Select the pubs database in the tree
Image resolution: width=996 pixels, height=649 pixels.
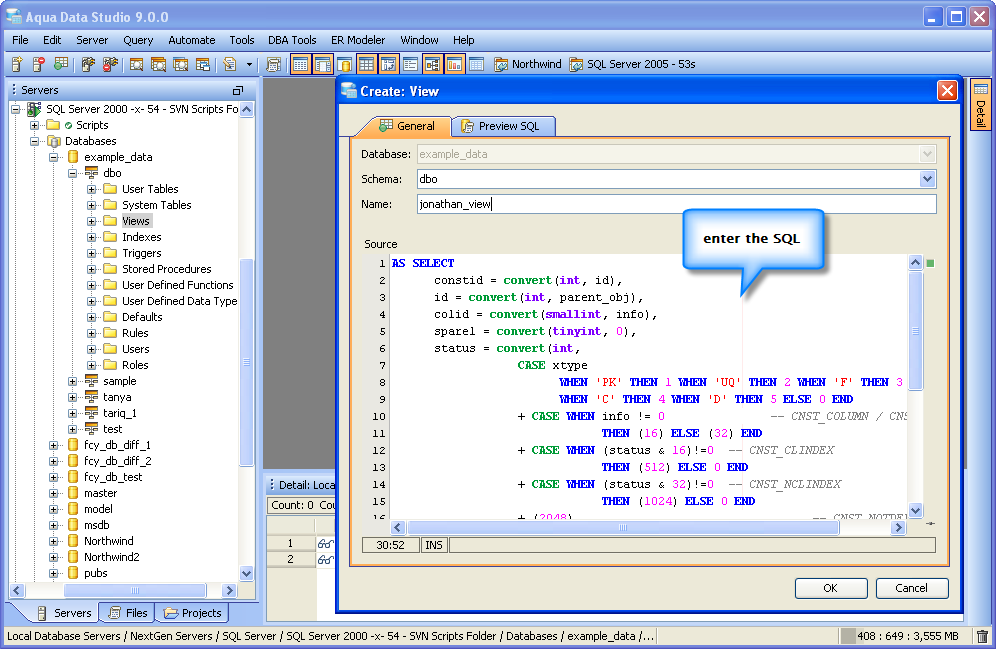coord(95,573)
